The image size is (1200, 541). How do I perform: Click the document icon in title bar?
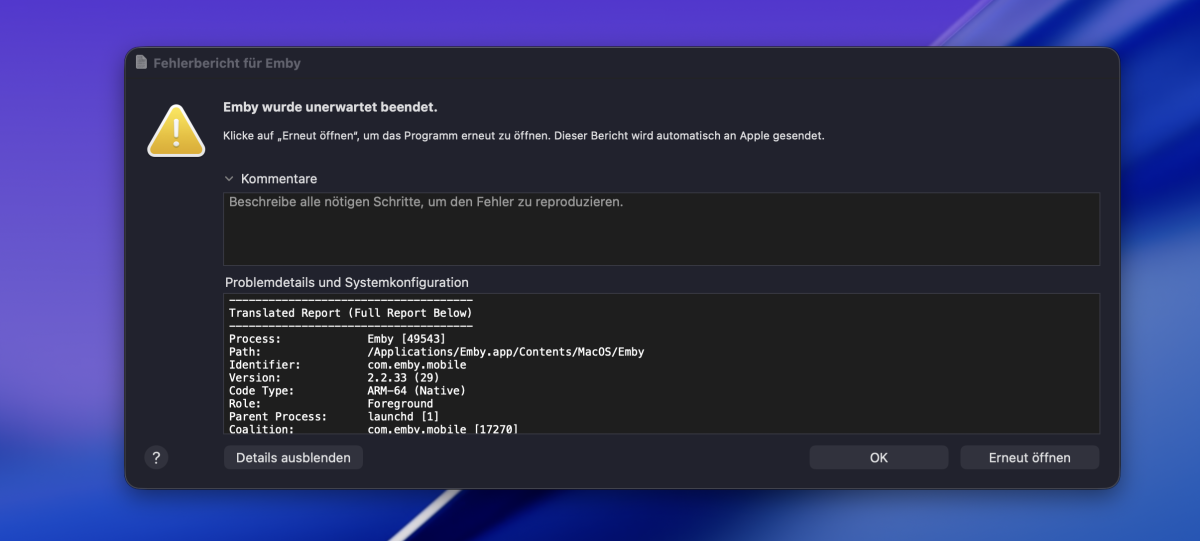141,63
